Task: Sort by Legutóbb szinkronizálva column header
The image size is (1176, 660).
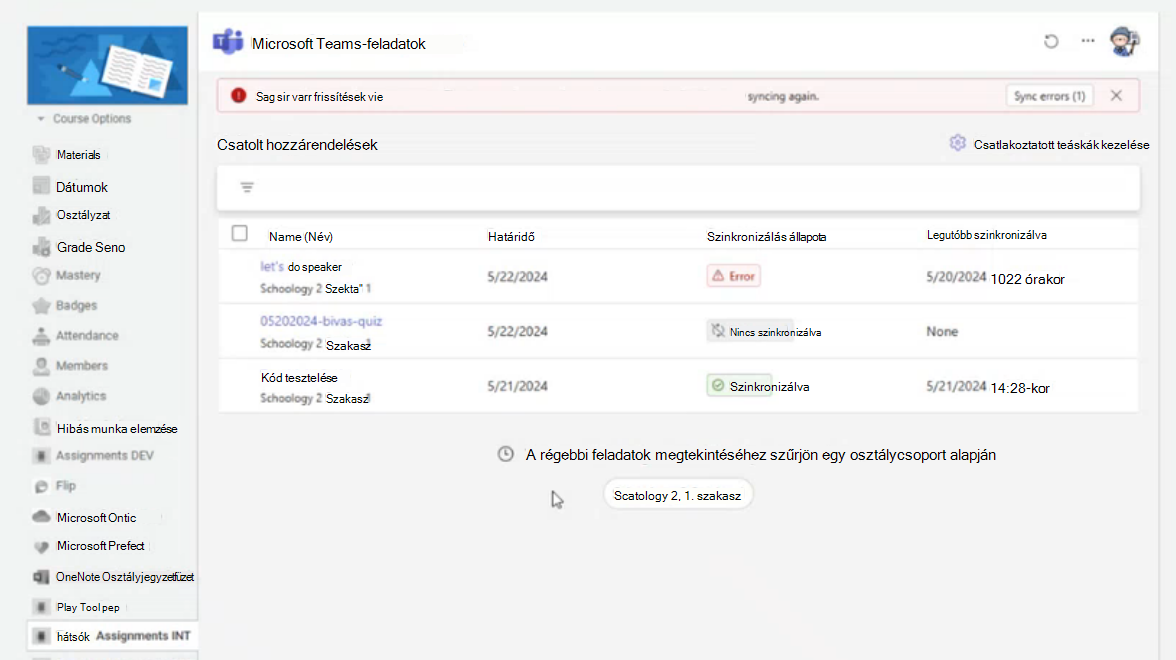Action: [986, 235]
